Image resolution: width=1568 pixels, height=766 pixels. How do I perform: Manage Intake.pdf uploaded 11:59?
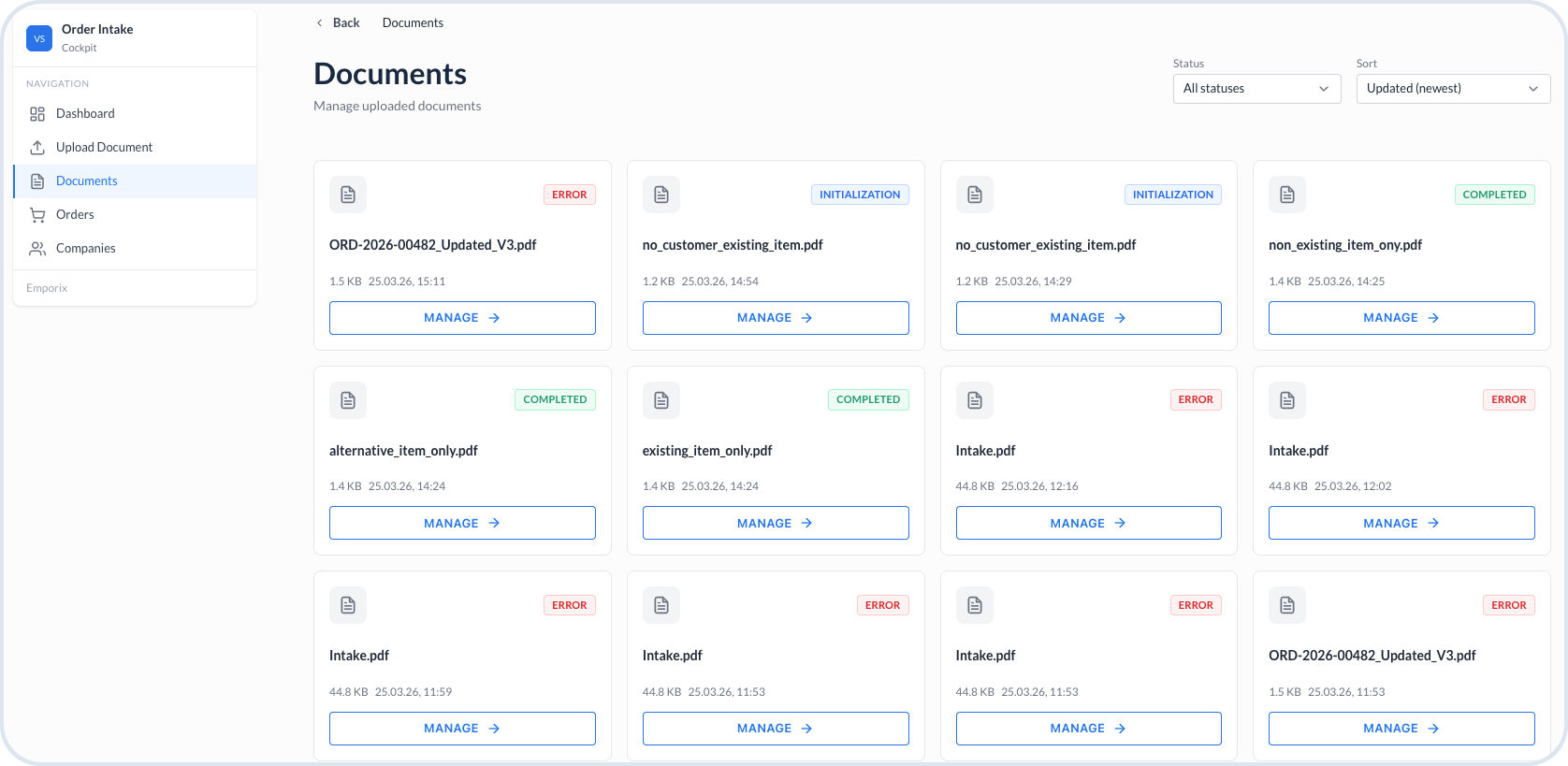click(x=462, y=729)
